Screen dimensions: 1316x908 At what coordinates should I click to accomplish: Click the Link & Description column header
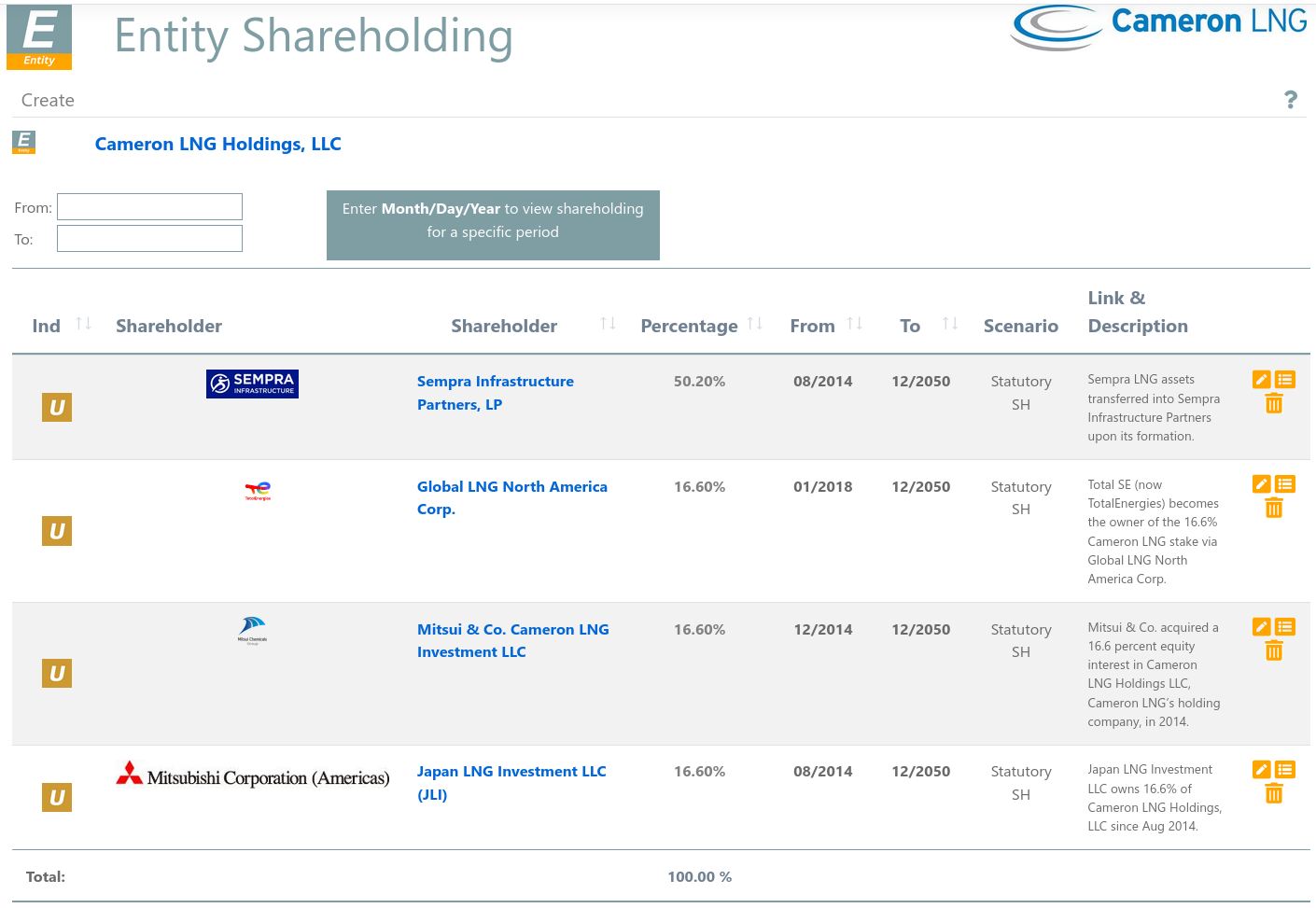coord(1138,312)
